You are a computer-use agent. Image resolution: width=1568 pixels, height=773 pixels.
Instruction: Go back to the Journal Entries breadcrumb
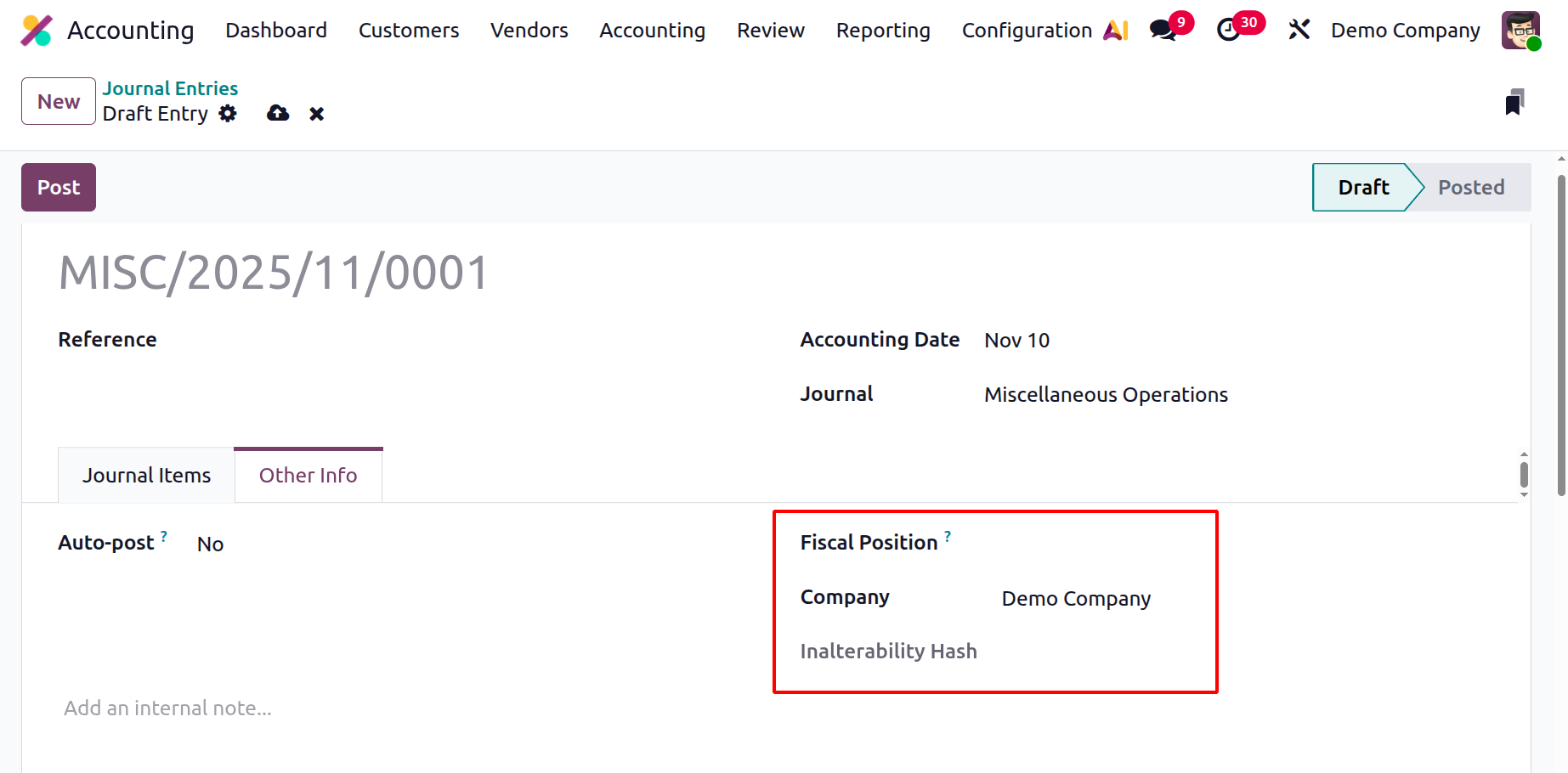pos(170,88)
